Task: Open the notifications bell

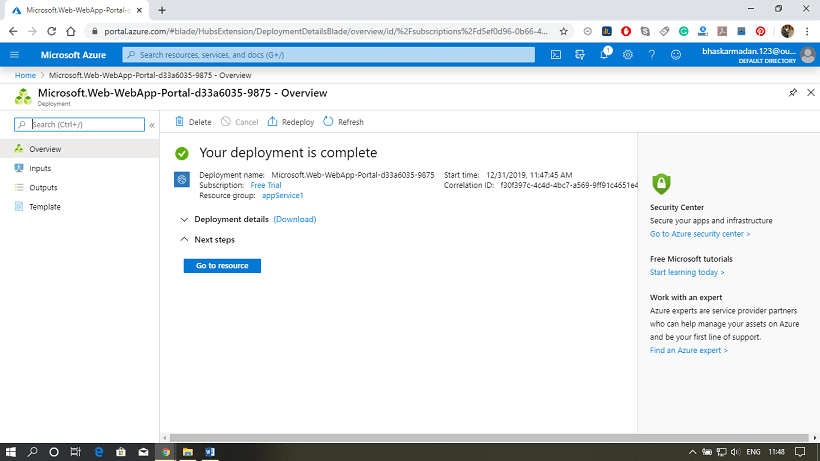Action: [604, 54]
